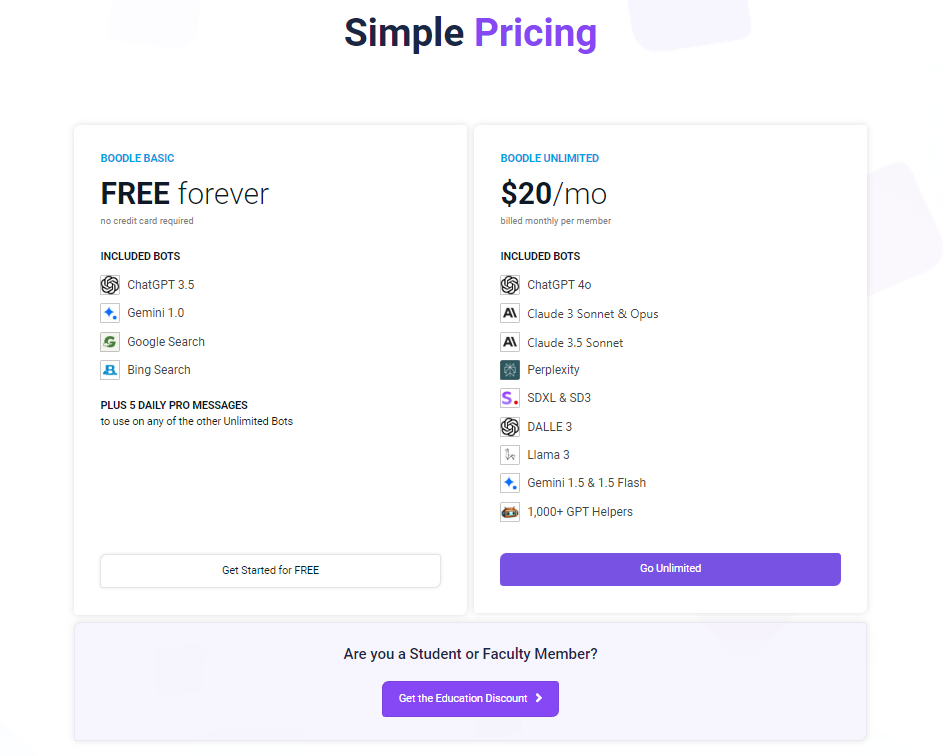The height and width of the screenshot is (756, 949).
Task: Open the Get the Education Discount button
Action: 470,698
